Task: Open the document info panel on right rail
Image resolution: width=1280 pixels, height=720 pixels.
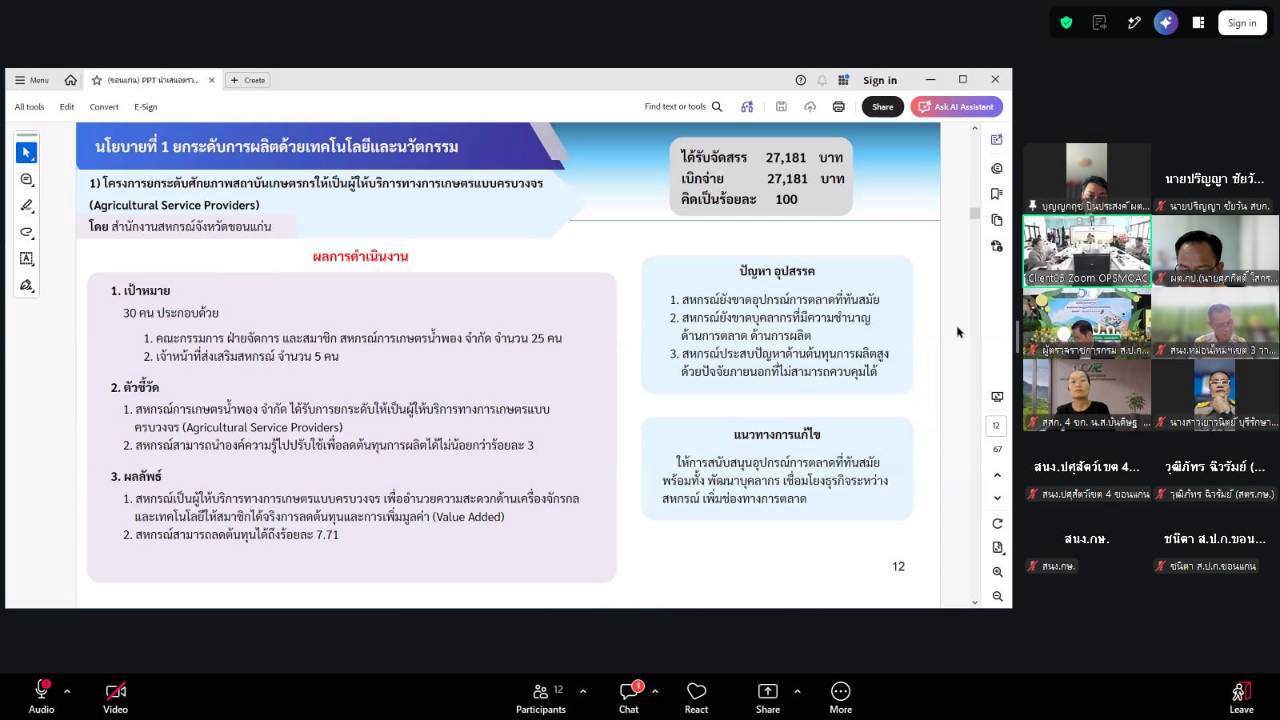Action: coord(997,246)
